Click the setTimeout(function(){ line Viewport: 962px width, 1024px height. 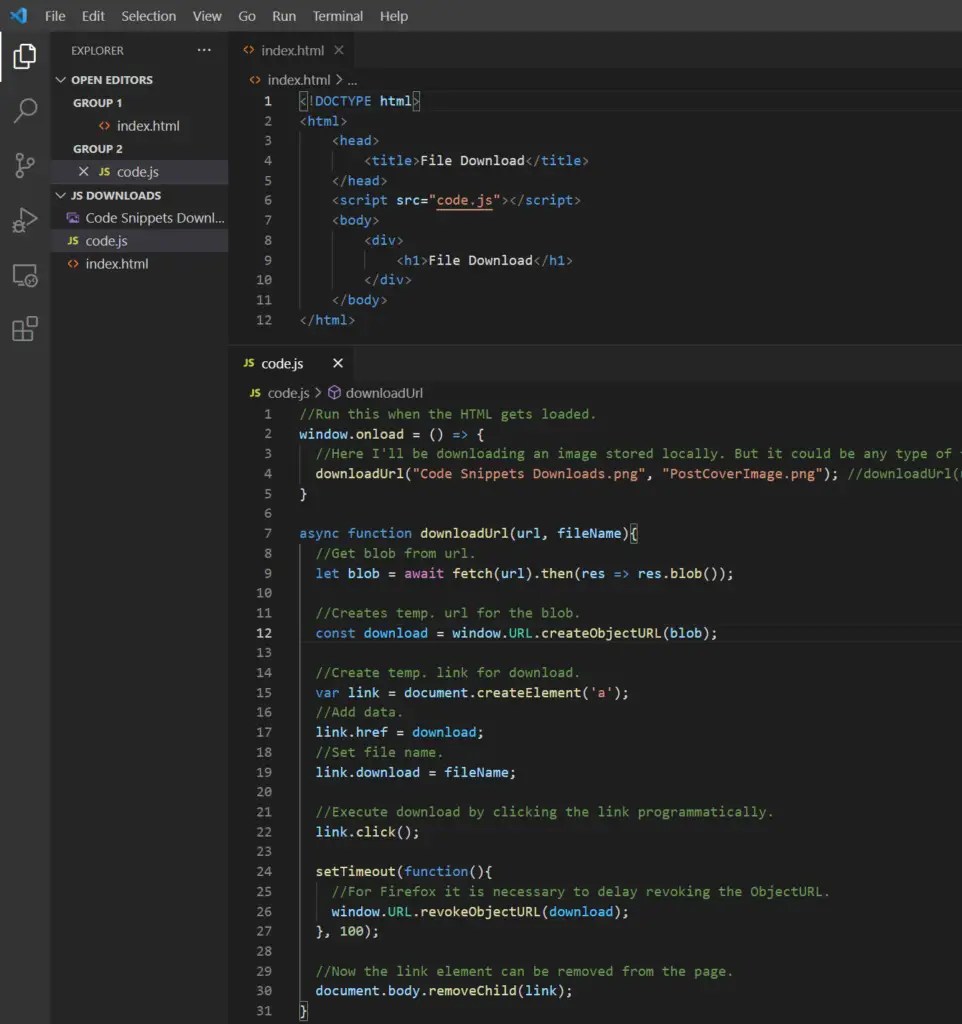[404, 872]
